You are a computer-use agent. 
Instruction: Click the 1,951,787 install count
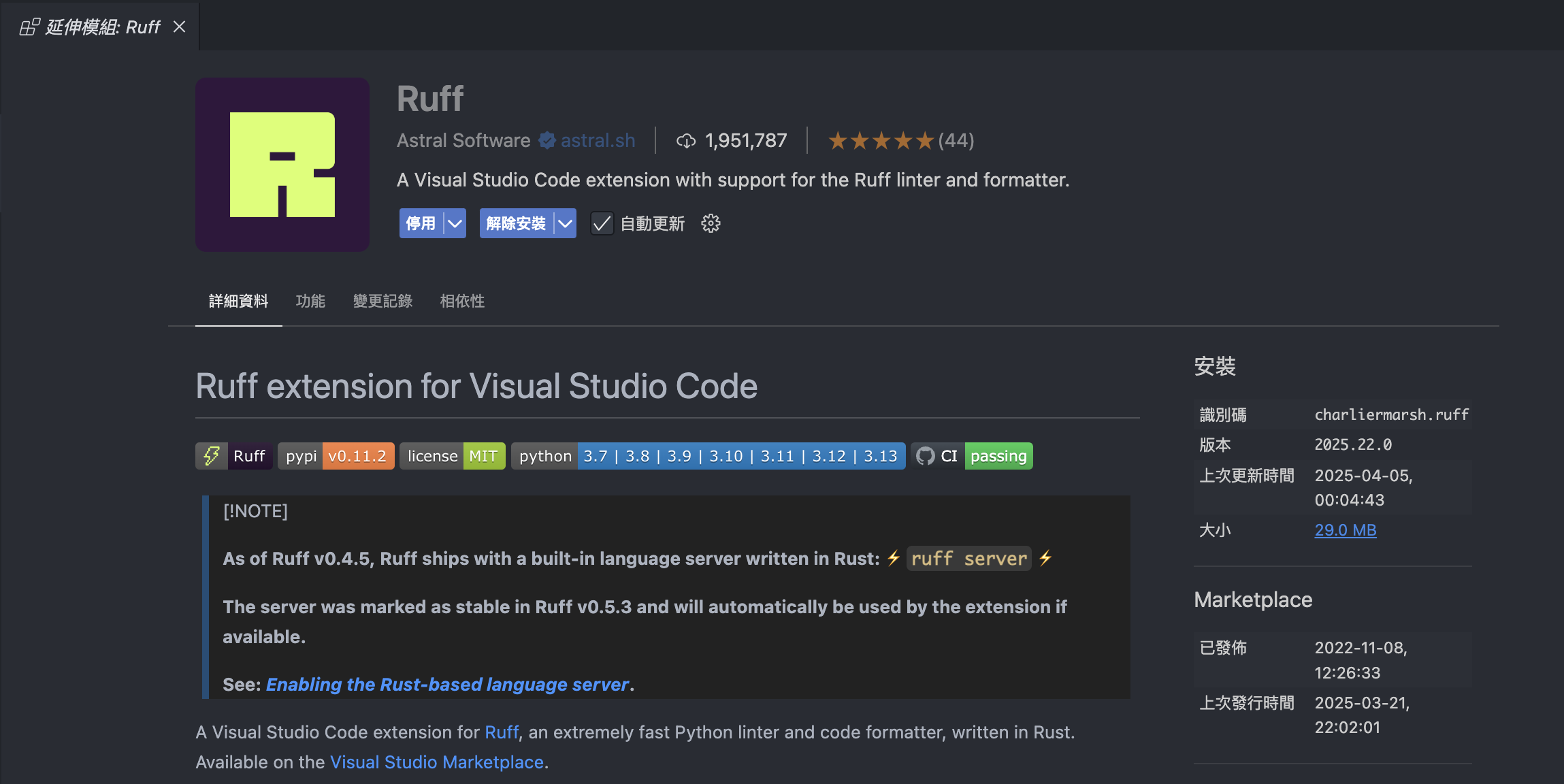746,141
